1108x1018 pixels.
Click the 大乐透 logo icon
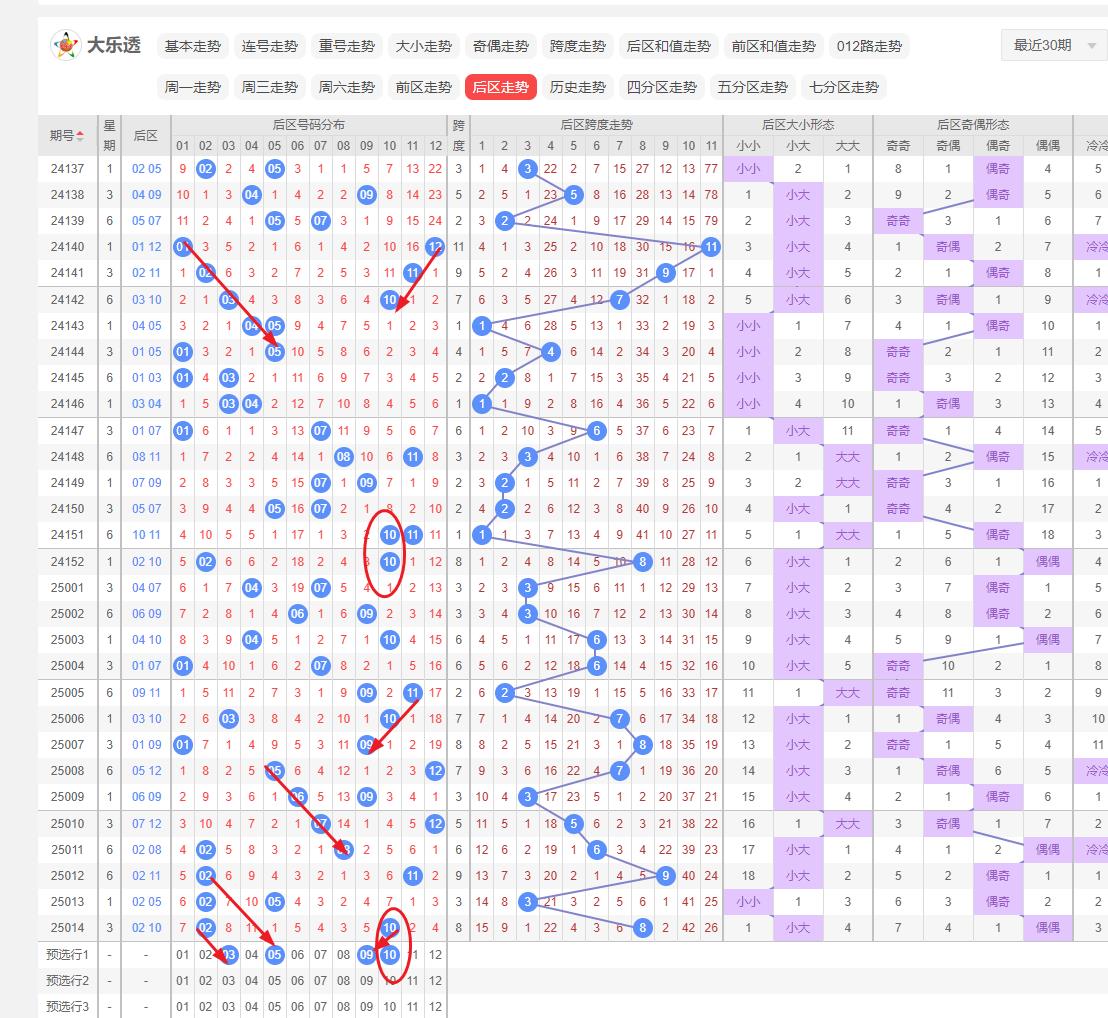pos(66,45)
